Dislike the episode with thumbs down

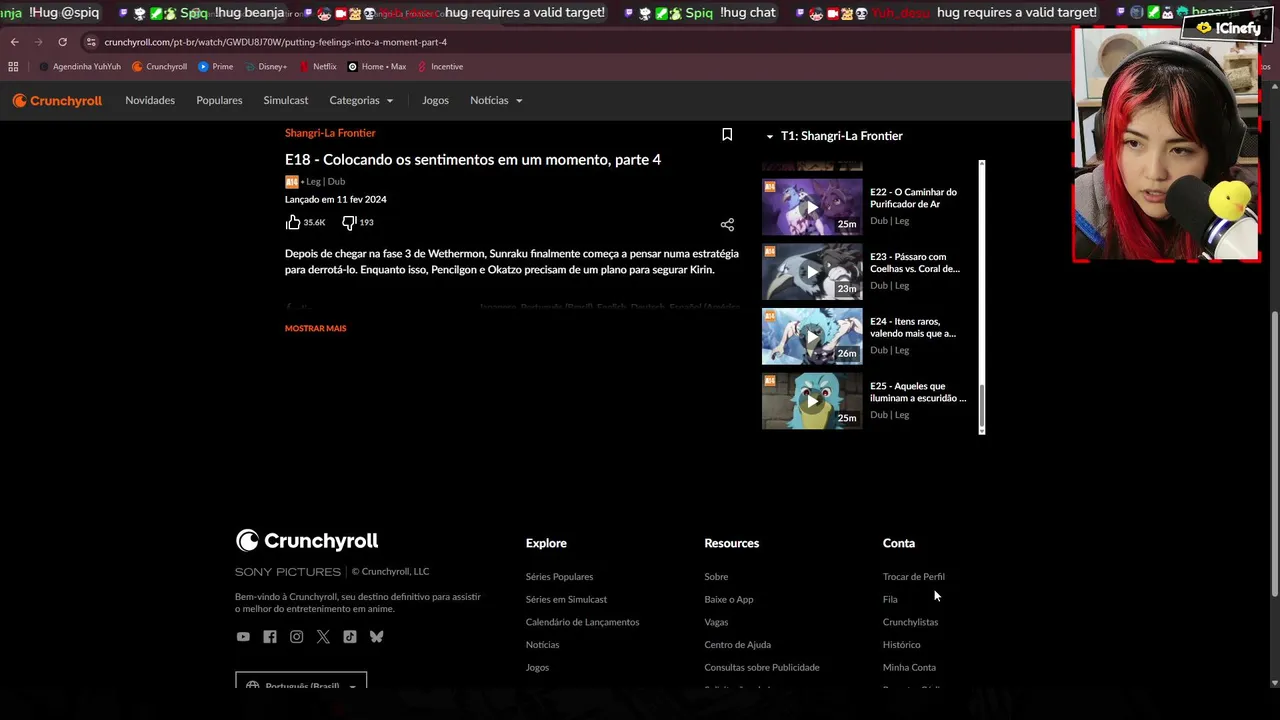pos(349,222)
